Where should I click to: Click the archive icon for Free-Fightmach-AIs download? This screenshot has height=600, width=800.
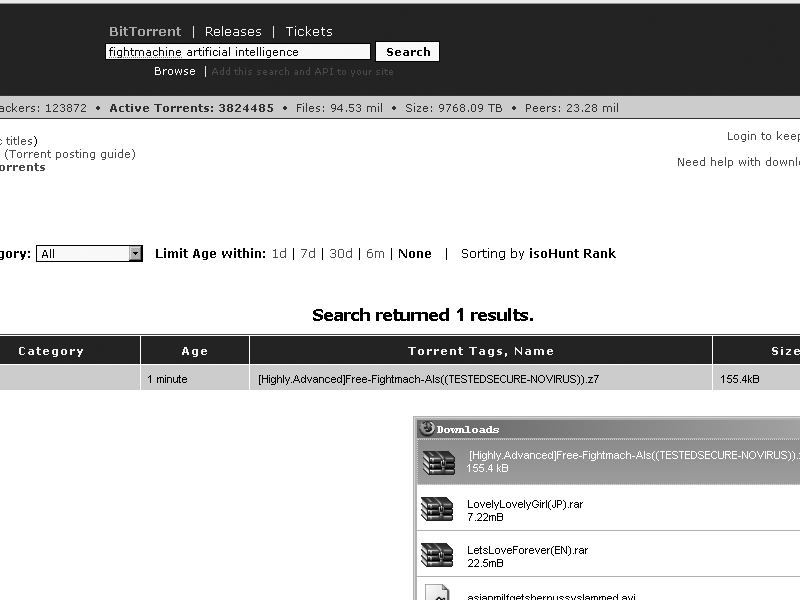tap(437, 461)
